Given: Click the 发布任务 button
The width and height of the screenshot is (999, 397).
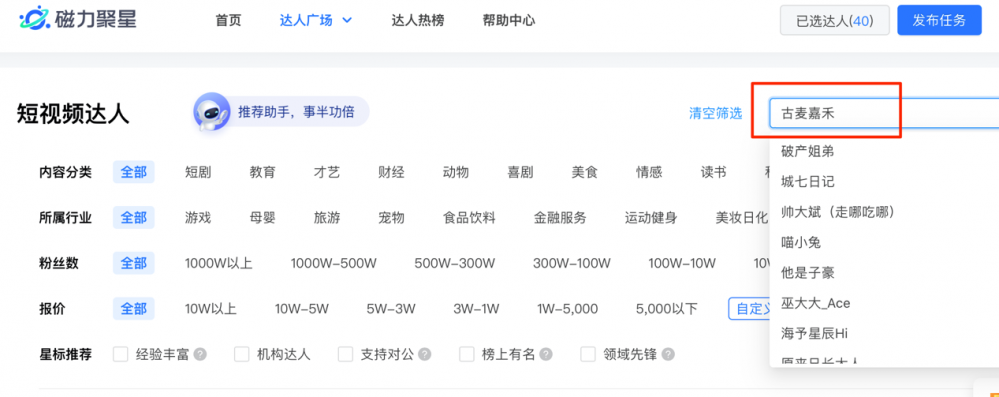Looking at the screenshot, I should [939, 20].
